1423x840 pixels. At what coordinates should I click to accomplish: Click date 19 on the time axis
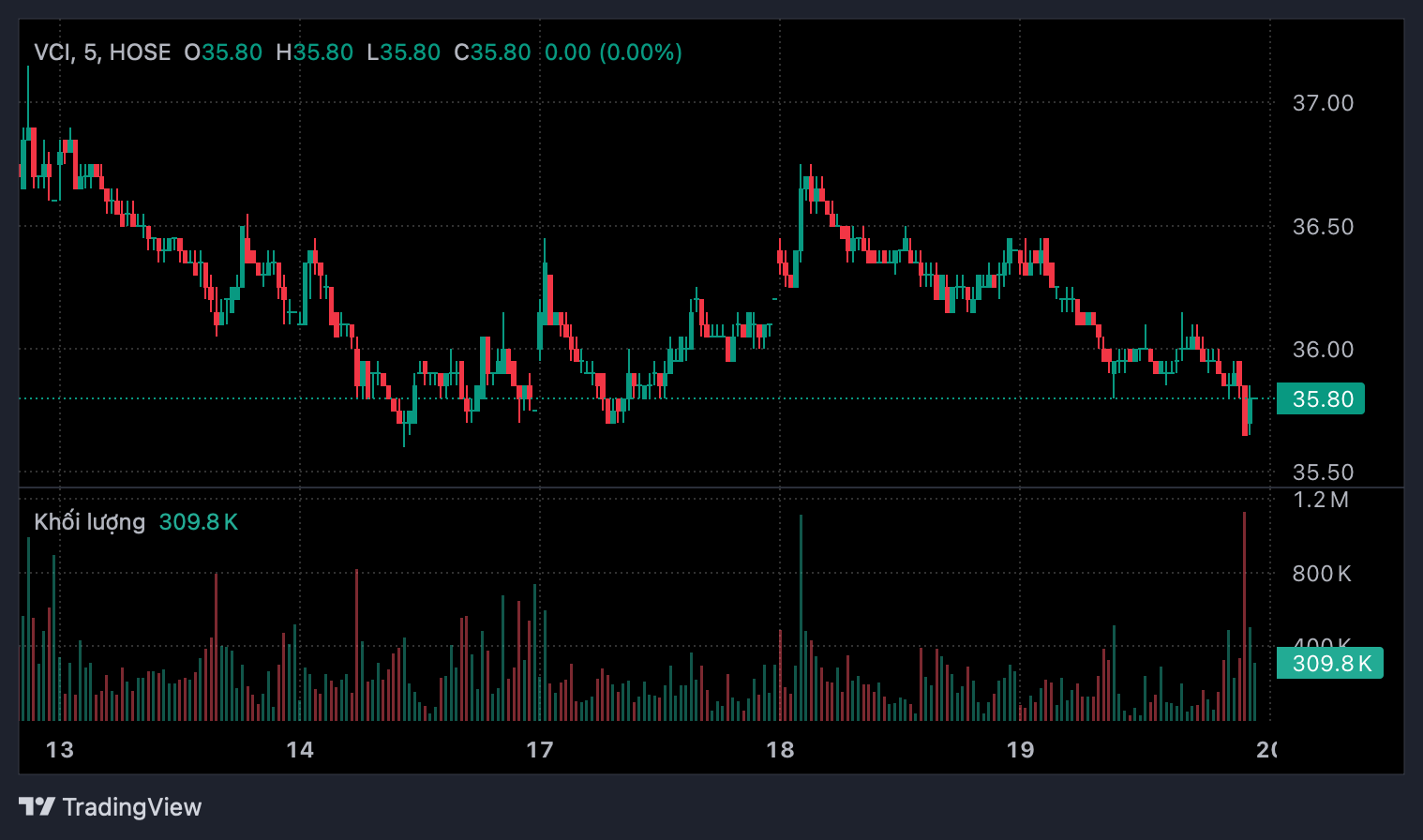pyautogui.click(x=1020, y=750)
